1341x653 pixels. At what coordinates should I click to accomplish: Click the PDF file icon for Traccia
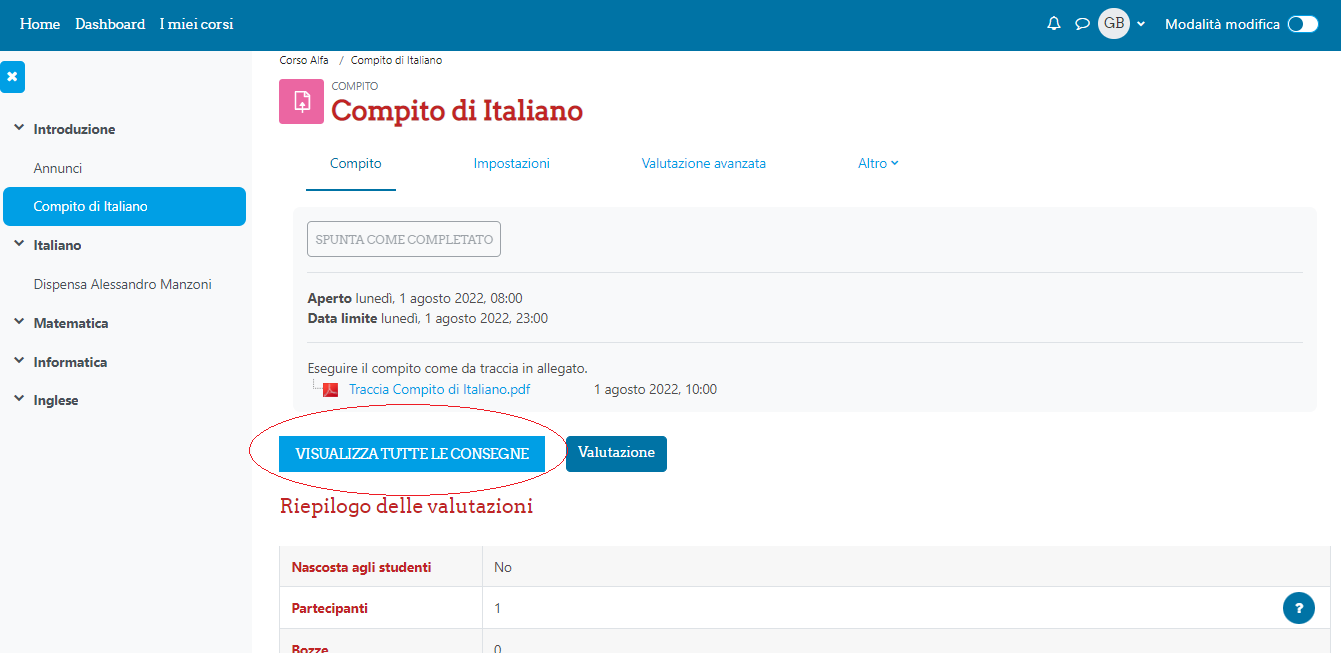click(x=331, y=390)
